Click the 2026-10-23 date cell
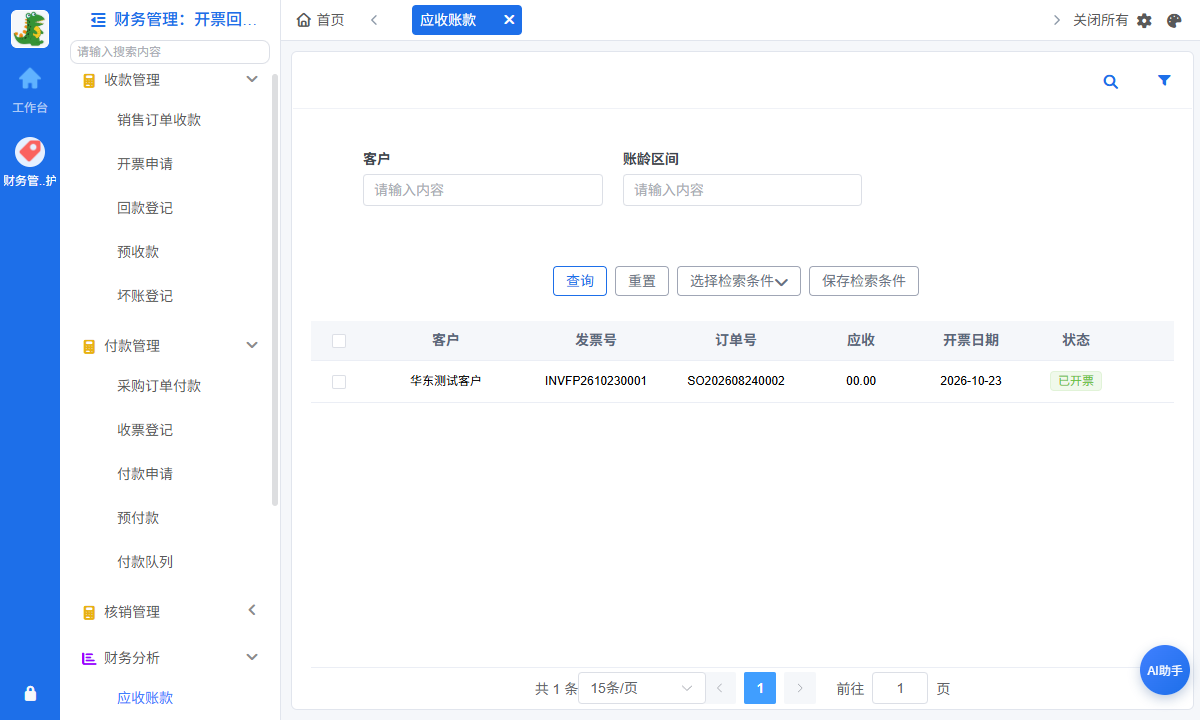This screenshot has width=1200, height=720. pos(971,381)
